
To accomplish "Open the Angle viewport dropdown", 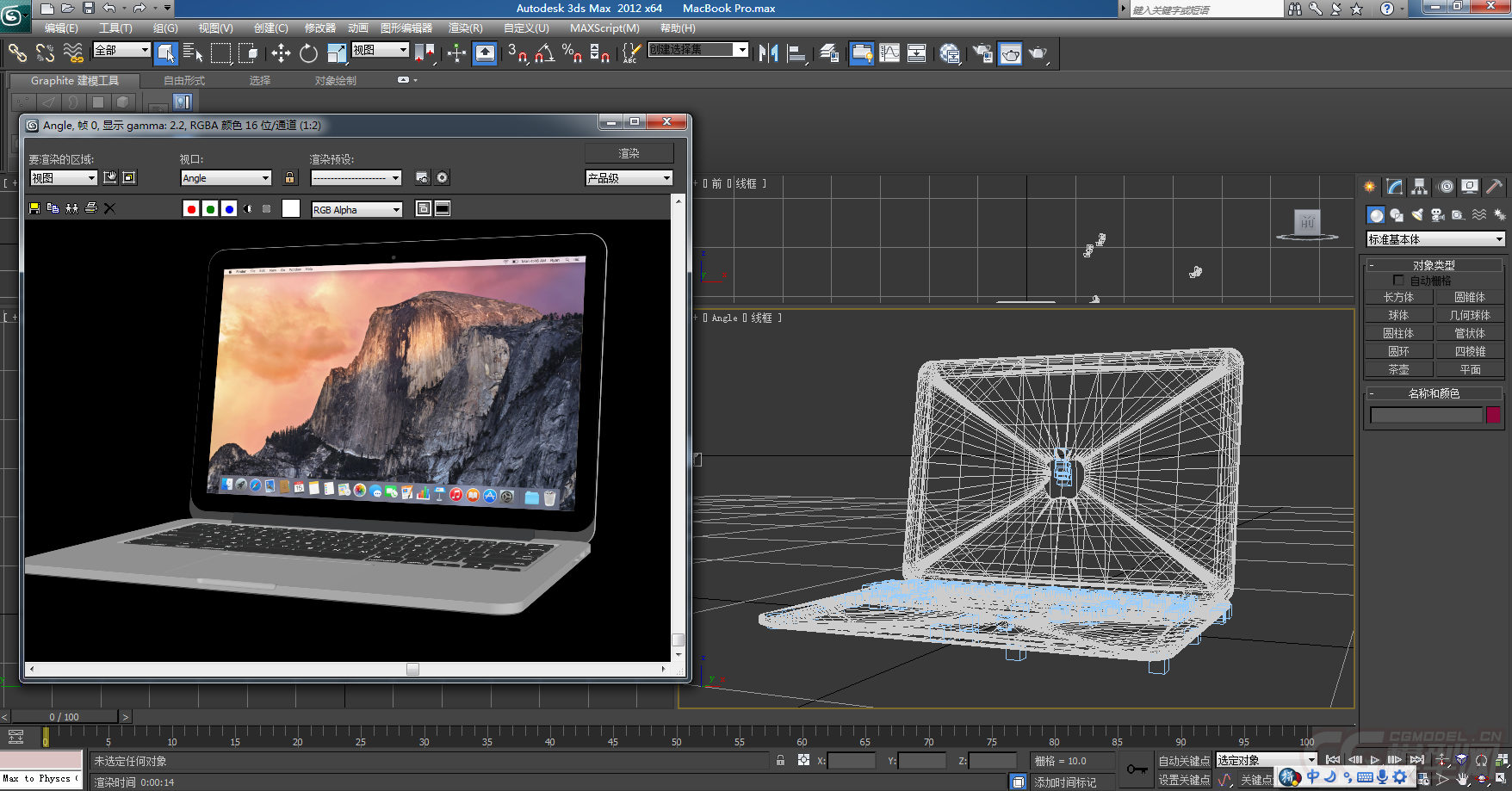I will [x=226, y=178].
